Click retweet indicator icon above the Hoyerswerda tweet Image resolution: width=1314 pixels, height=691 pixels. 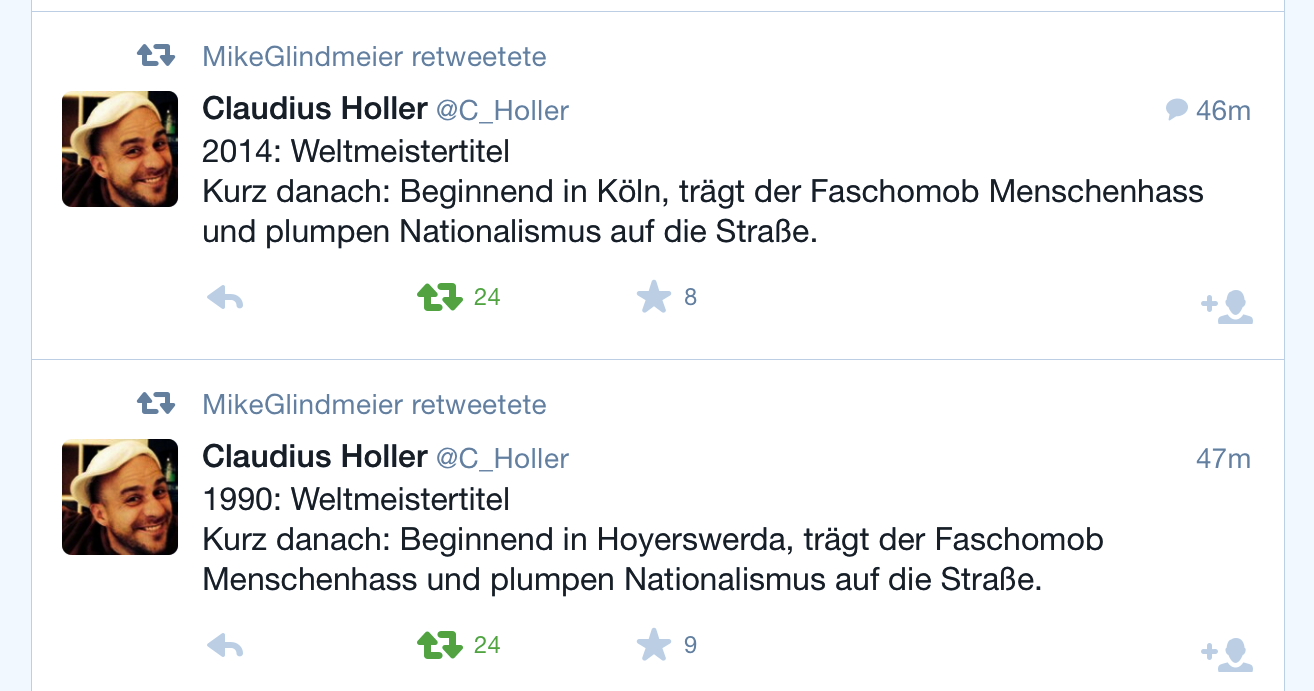click(x=156, y=404)
